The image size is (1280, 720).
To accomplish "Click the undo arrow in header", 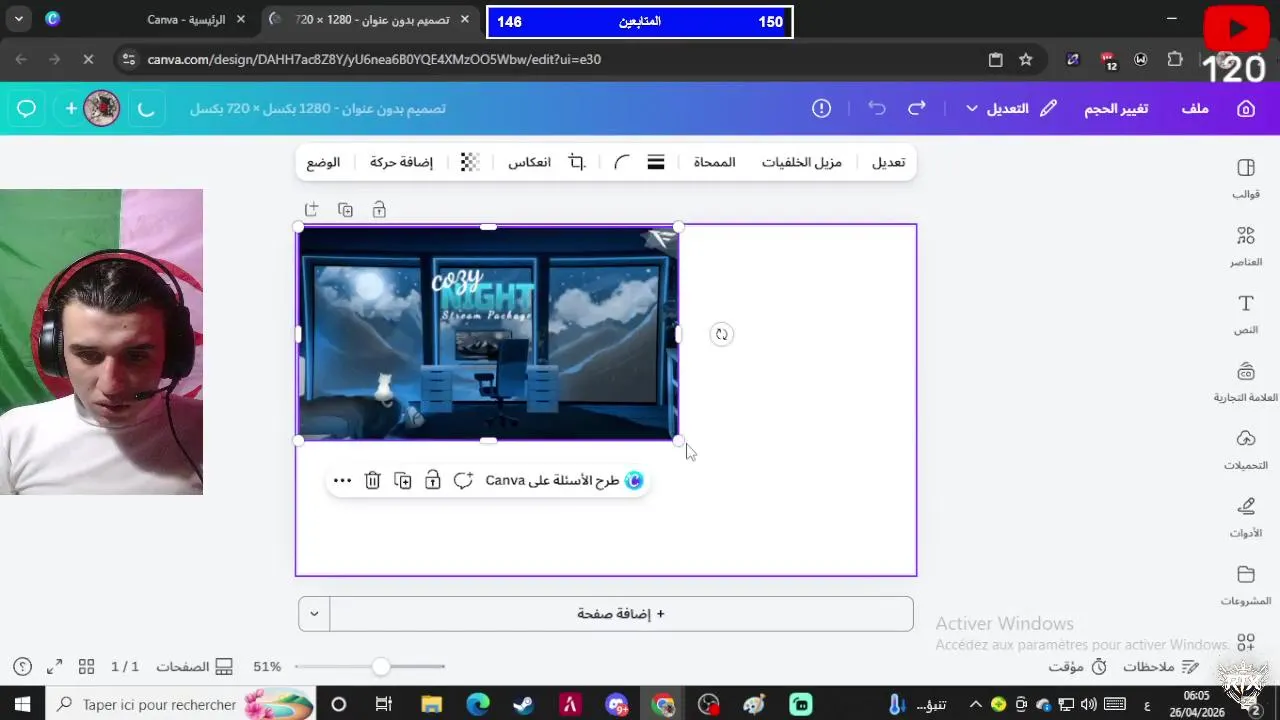I will (877, 108).
